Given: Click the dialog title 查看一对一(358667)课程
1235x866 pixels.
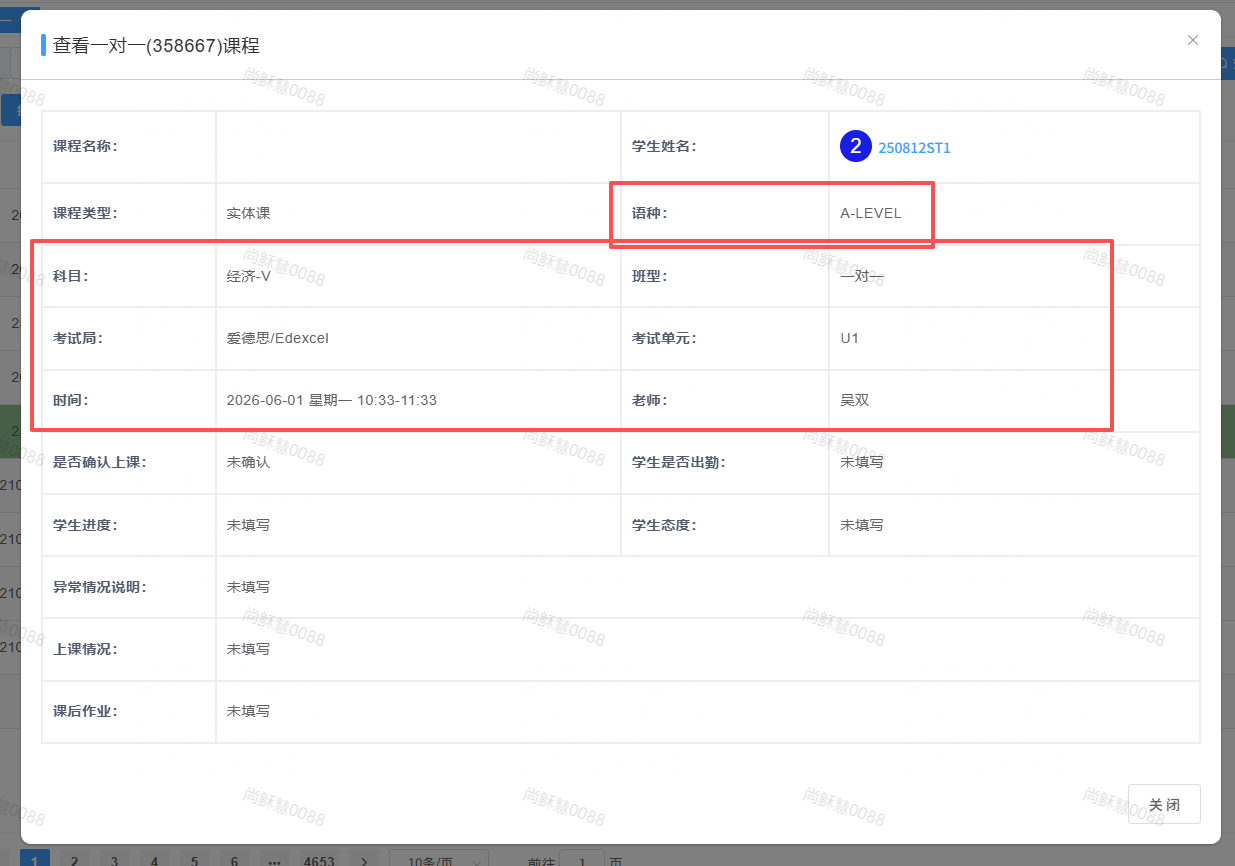Looking at the screenshot, I should click(x=157, y=45).
